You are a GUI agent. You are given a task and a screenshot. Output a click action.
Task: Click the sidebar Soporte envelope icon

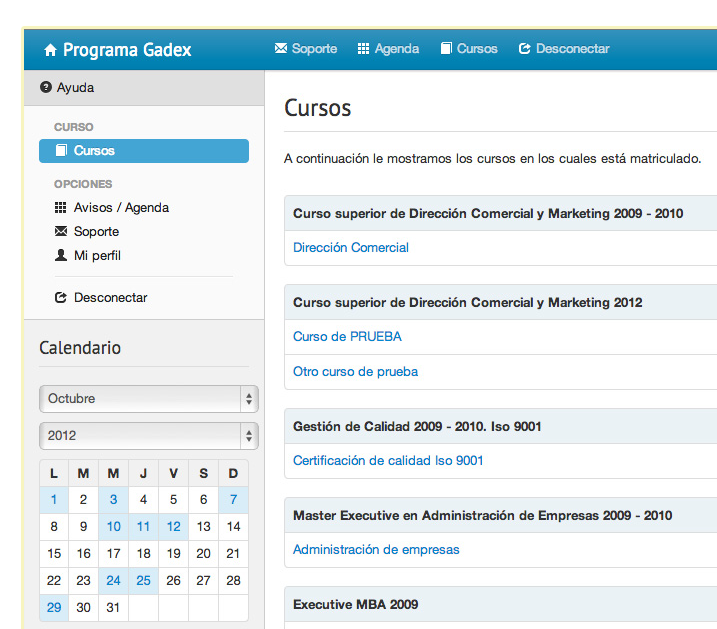coord(60,231)
